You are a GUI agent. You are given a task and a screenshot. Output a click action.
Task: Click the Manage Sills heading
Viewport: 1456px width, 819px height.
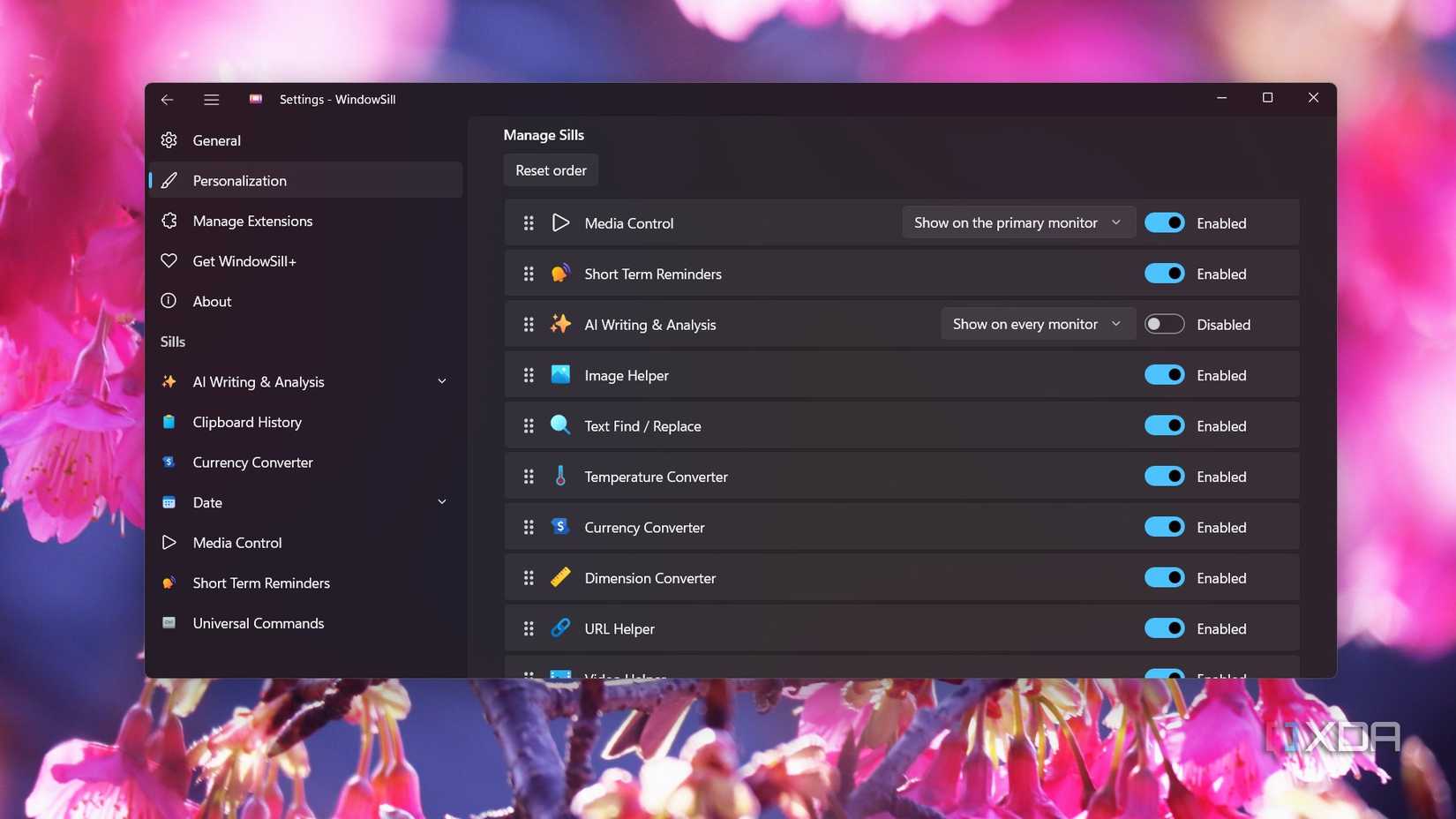tap(544, 135)
